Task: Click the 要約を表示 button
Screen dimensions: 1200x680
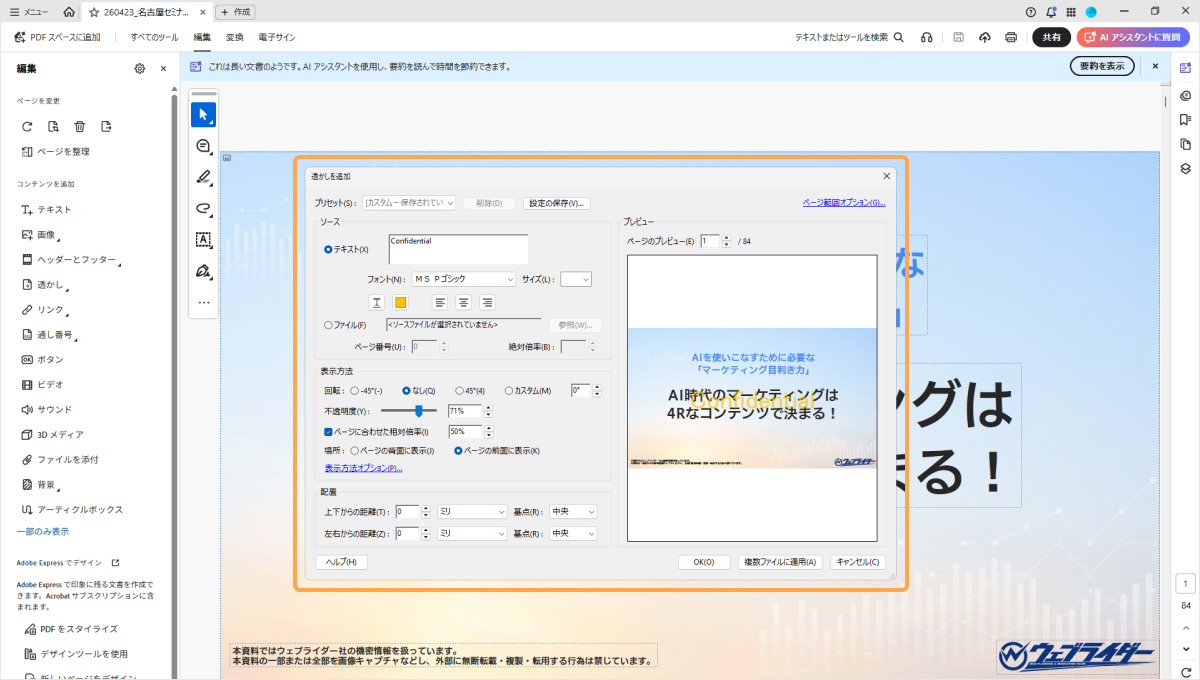Action: pos(1102,66)
